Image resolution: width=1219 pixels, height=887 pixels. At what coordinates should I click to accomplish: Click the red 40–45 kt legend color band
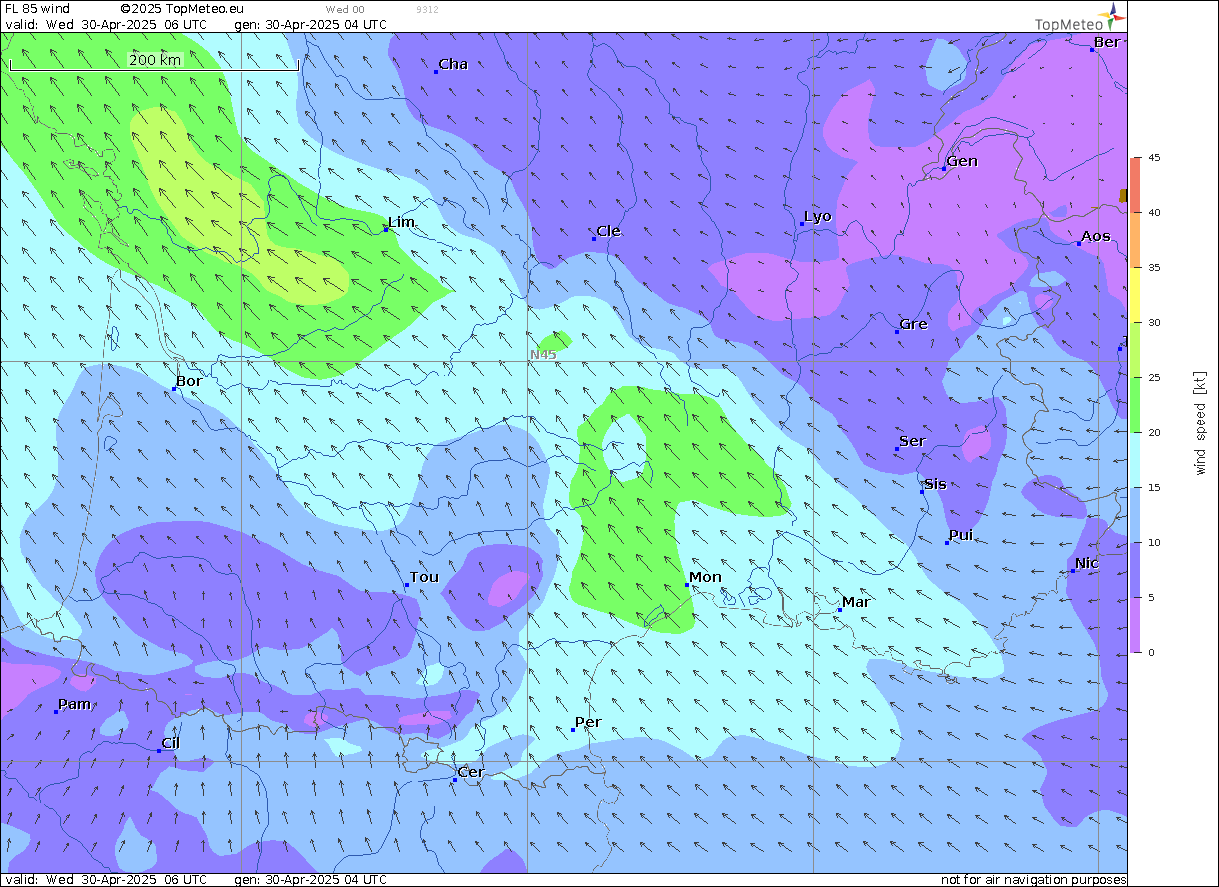[x=1136, y=185]
